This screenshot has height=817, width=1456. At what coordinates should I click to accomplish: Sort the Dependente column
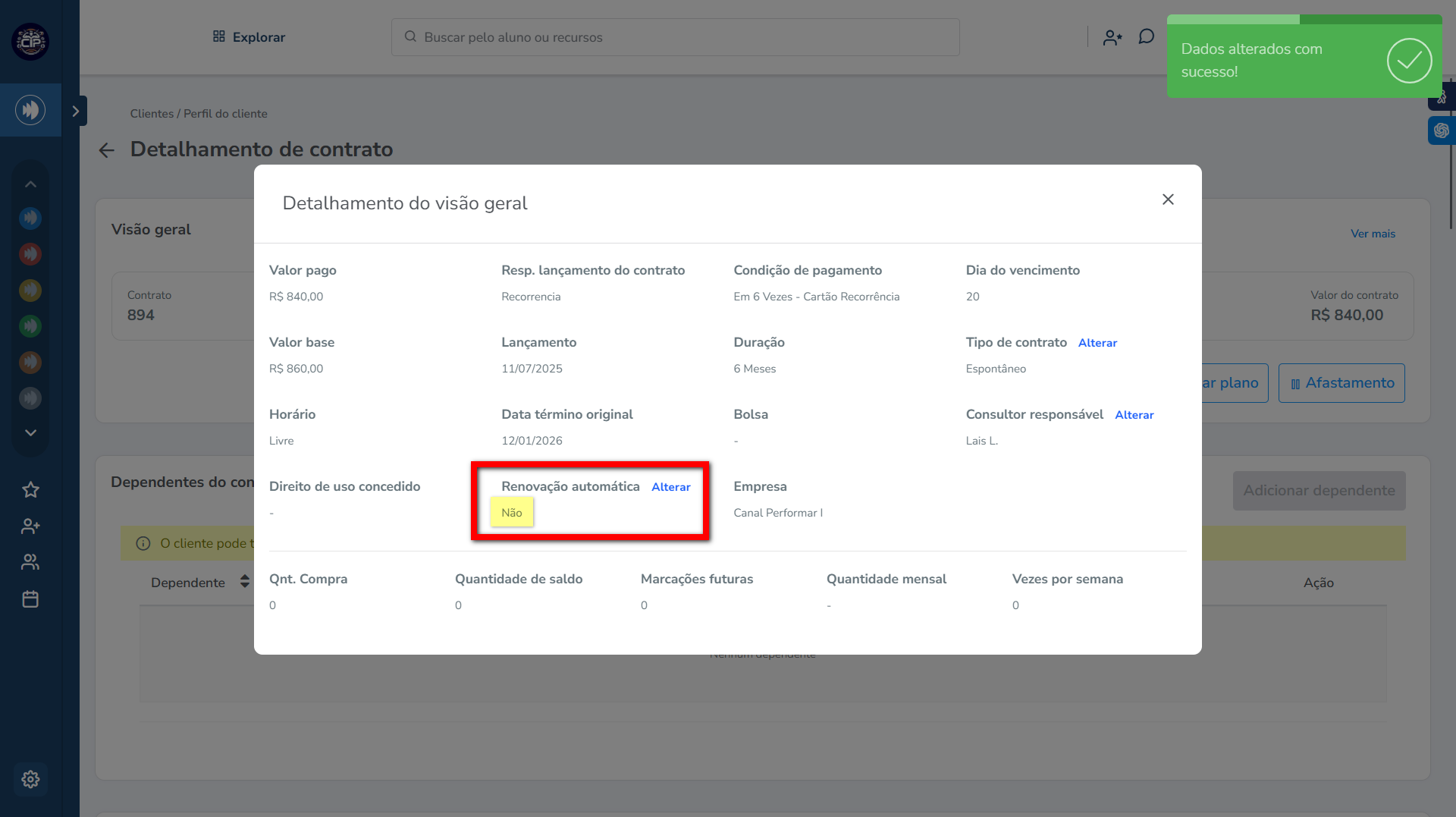244,582
